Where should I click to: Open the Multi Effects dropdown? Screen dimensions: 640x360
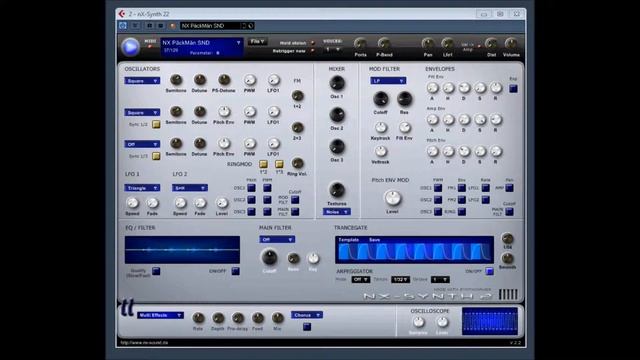[x=160, y=315]
